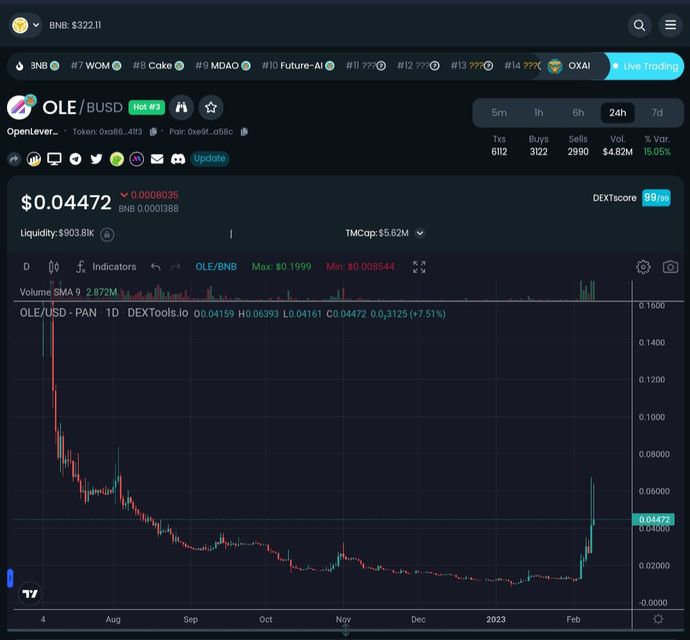Viewport: 690px width, 640px height.
Task: Select the 5m stats tab
Action: [x=499, y=113]
